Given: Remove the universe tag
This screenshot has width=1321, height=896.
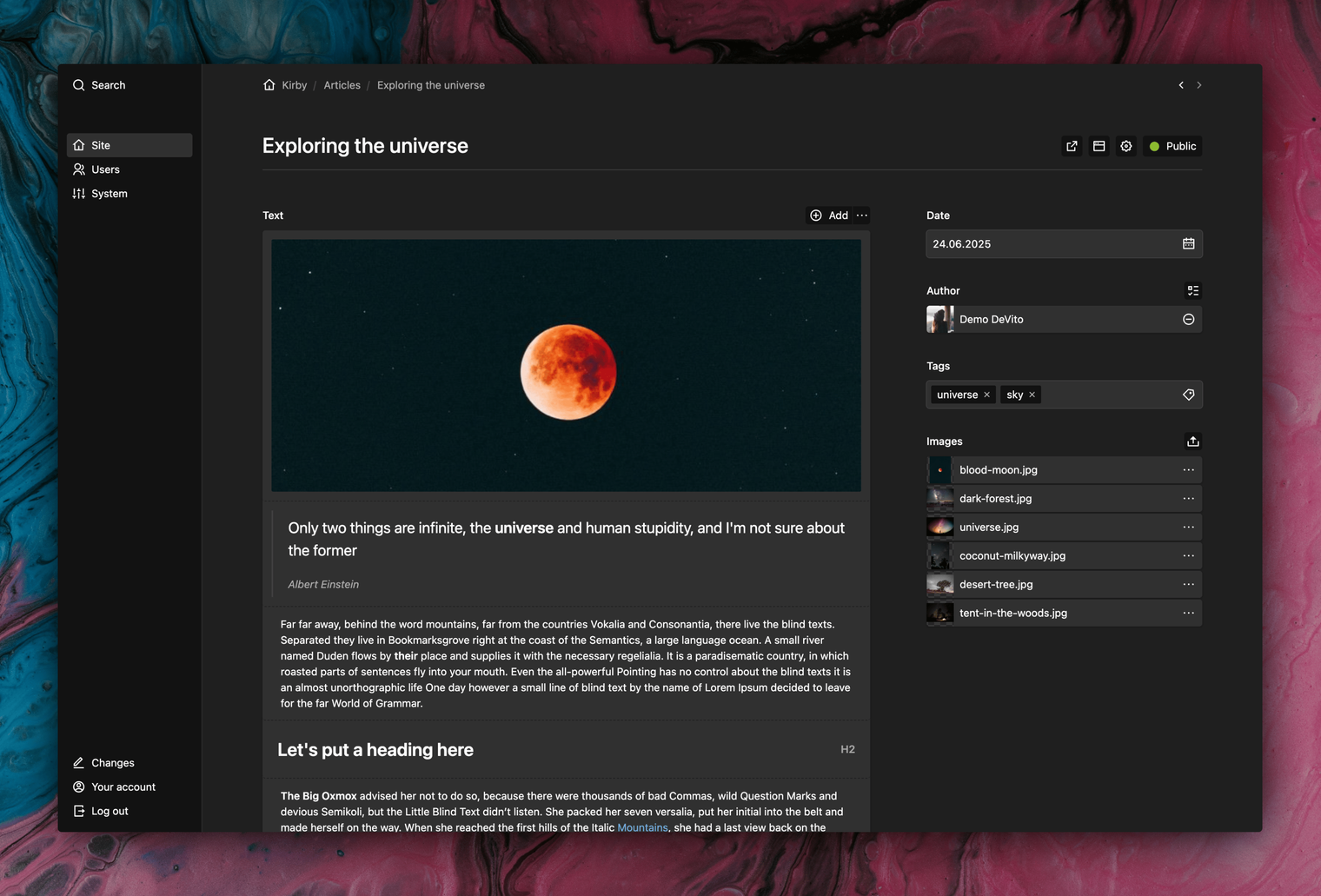Looking at the screenshot, I should coord(987,395).
